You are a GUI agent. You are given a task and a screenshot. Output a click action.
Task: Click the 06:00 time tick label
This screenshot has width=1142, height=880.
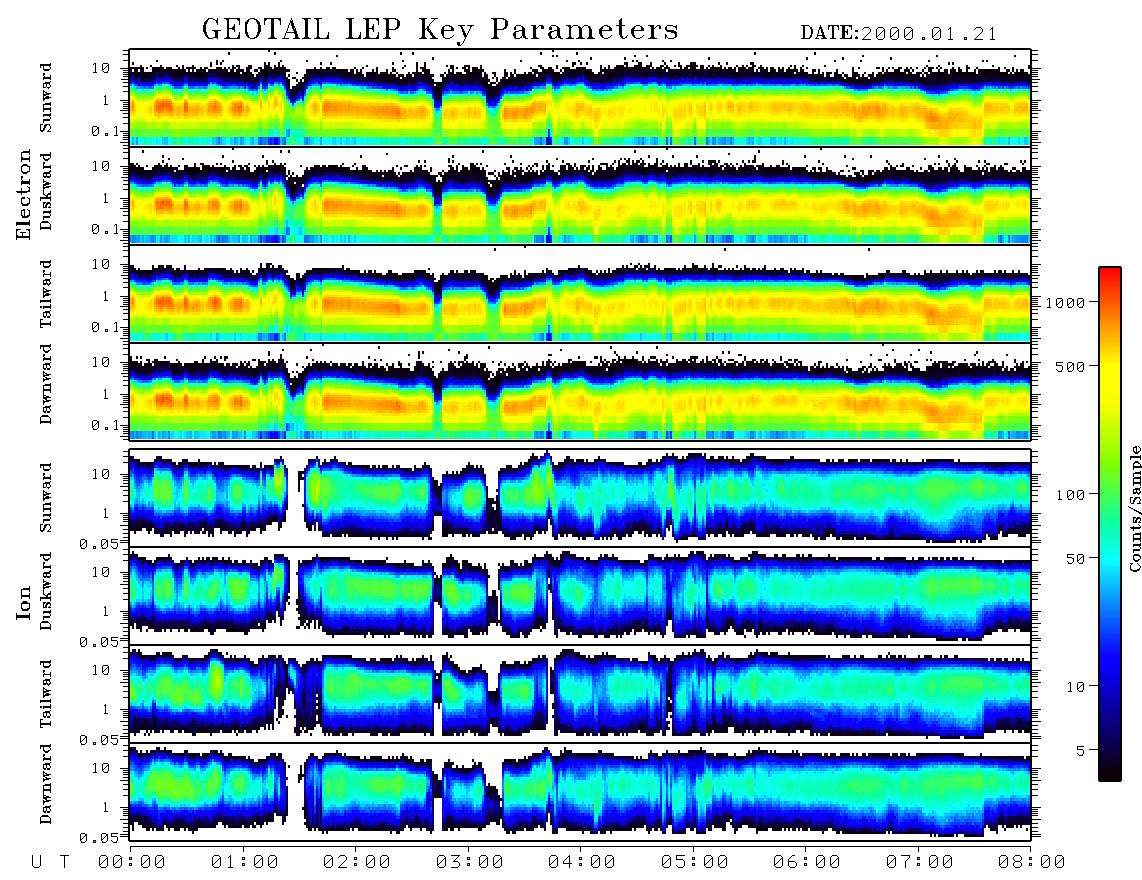[x=807, y=863]
